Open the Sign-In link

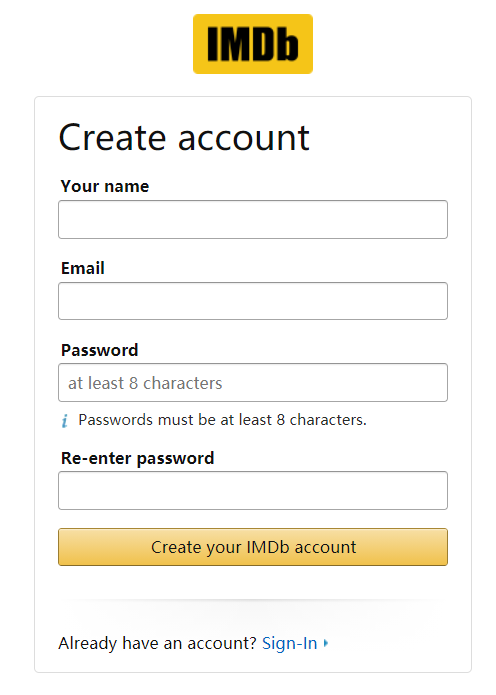coord(289,643)
